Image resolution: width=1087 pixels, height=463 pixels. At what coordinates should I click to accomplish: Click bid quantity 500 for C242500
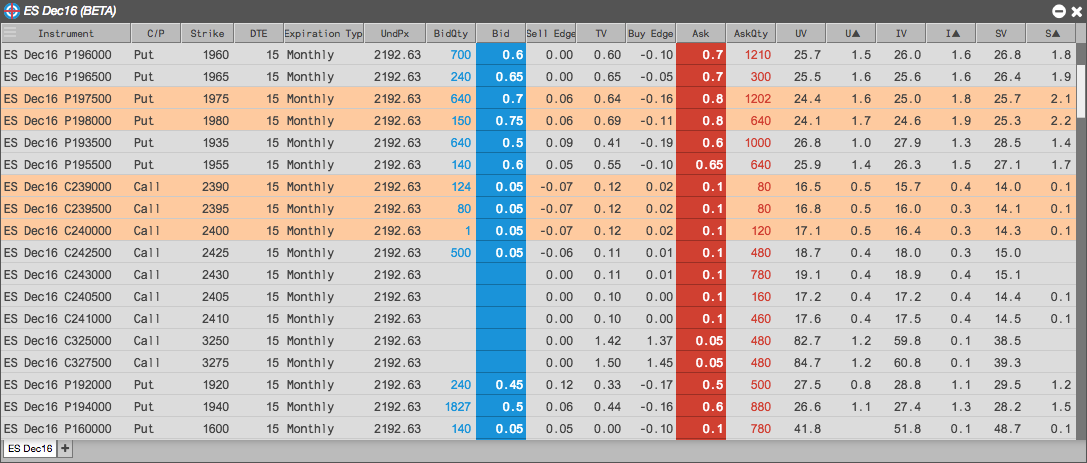click(x=461, y=253)
